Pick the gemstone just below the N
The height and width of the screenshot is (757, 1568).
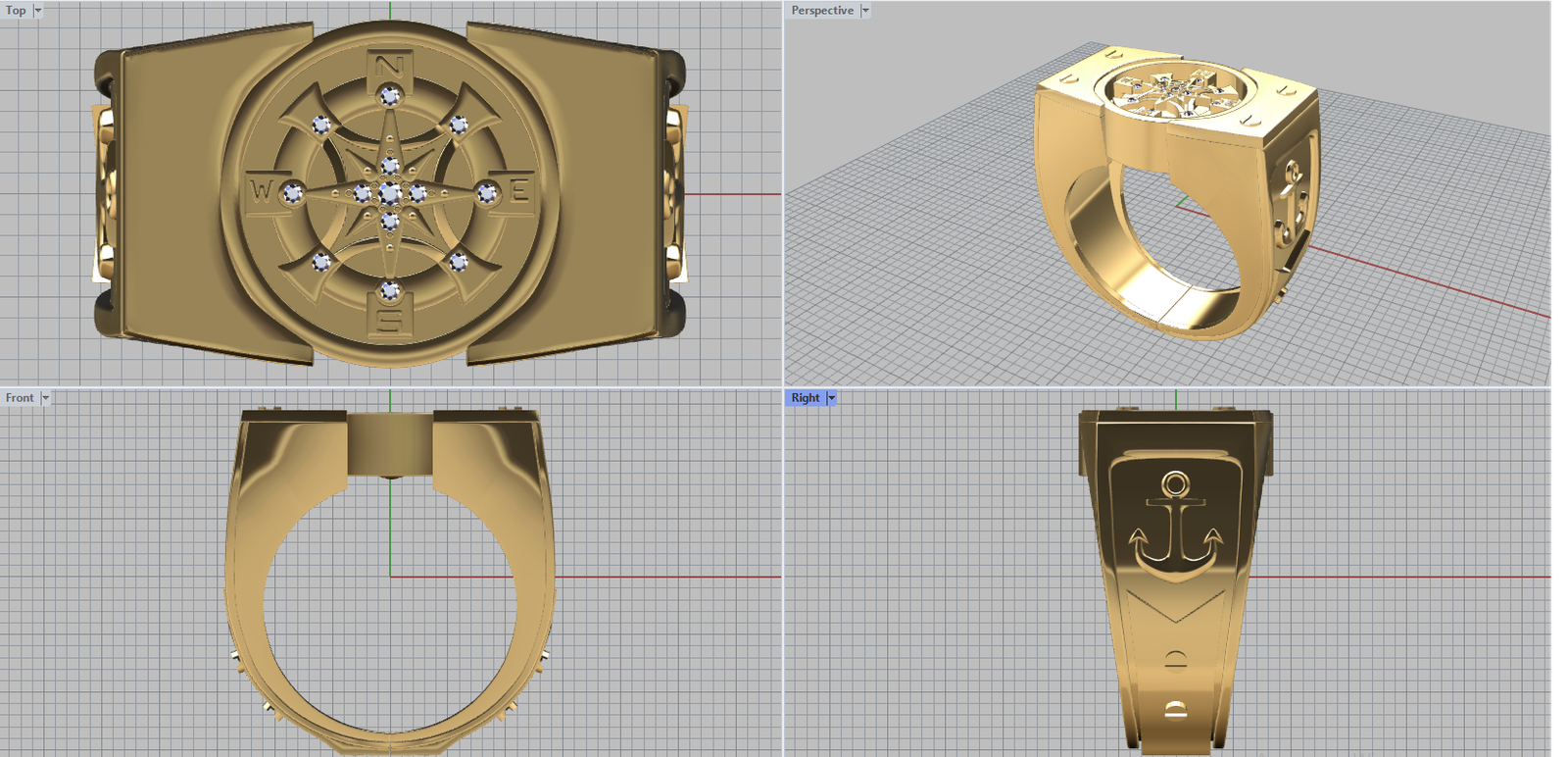[x=390, y=96]
